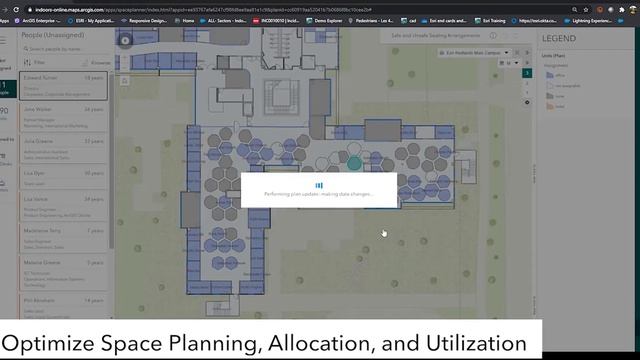Click the plan info icon beside plan name
The width and height of the screenshot is (640, 360).
click(x=493, y=36)
